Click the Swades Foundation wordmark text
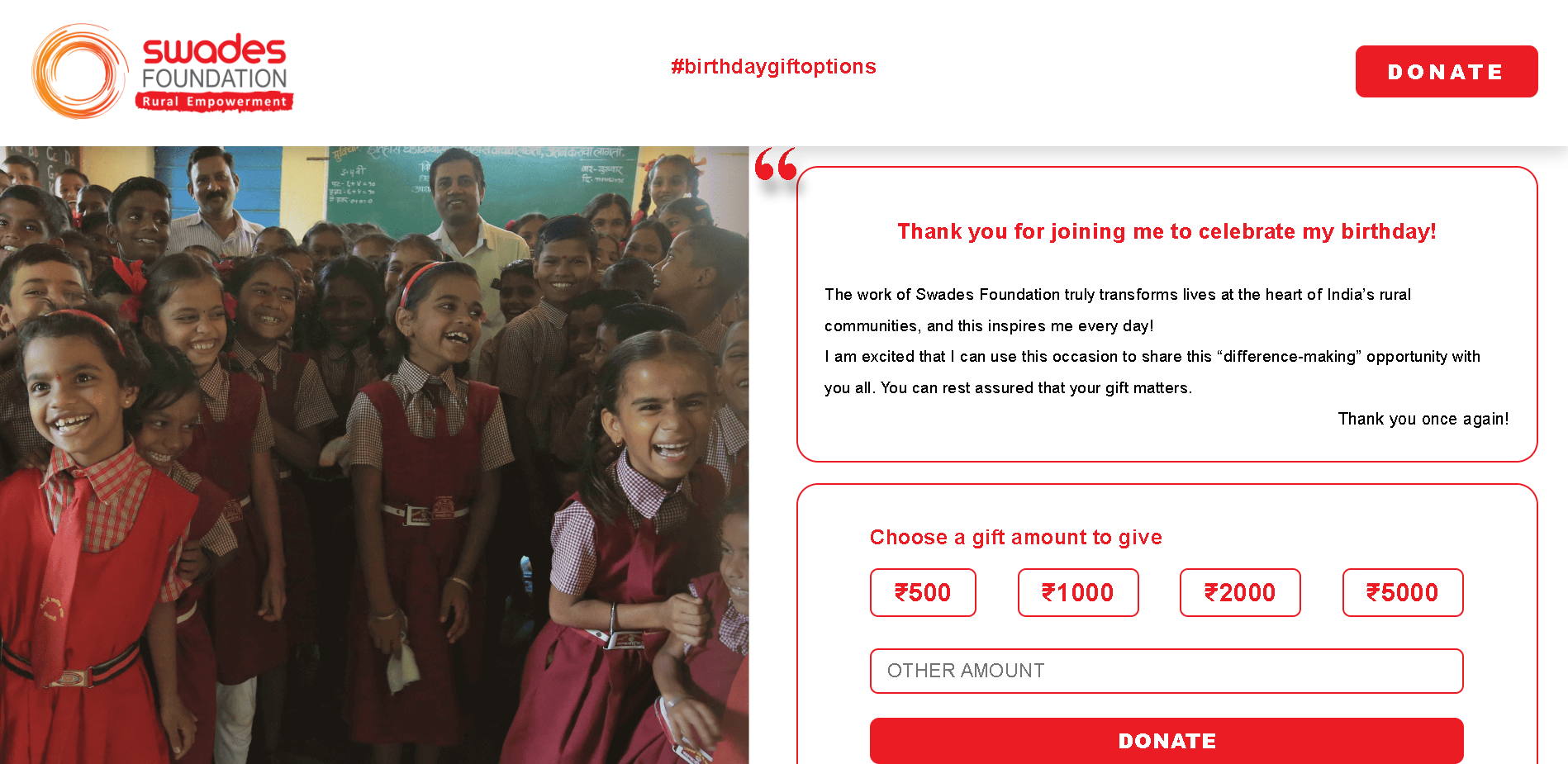 (x=215, y=62)
